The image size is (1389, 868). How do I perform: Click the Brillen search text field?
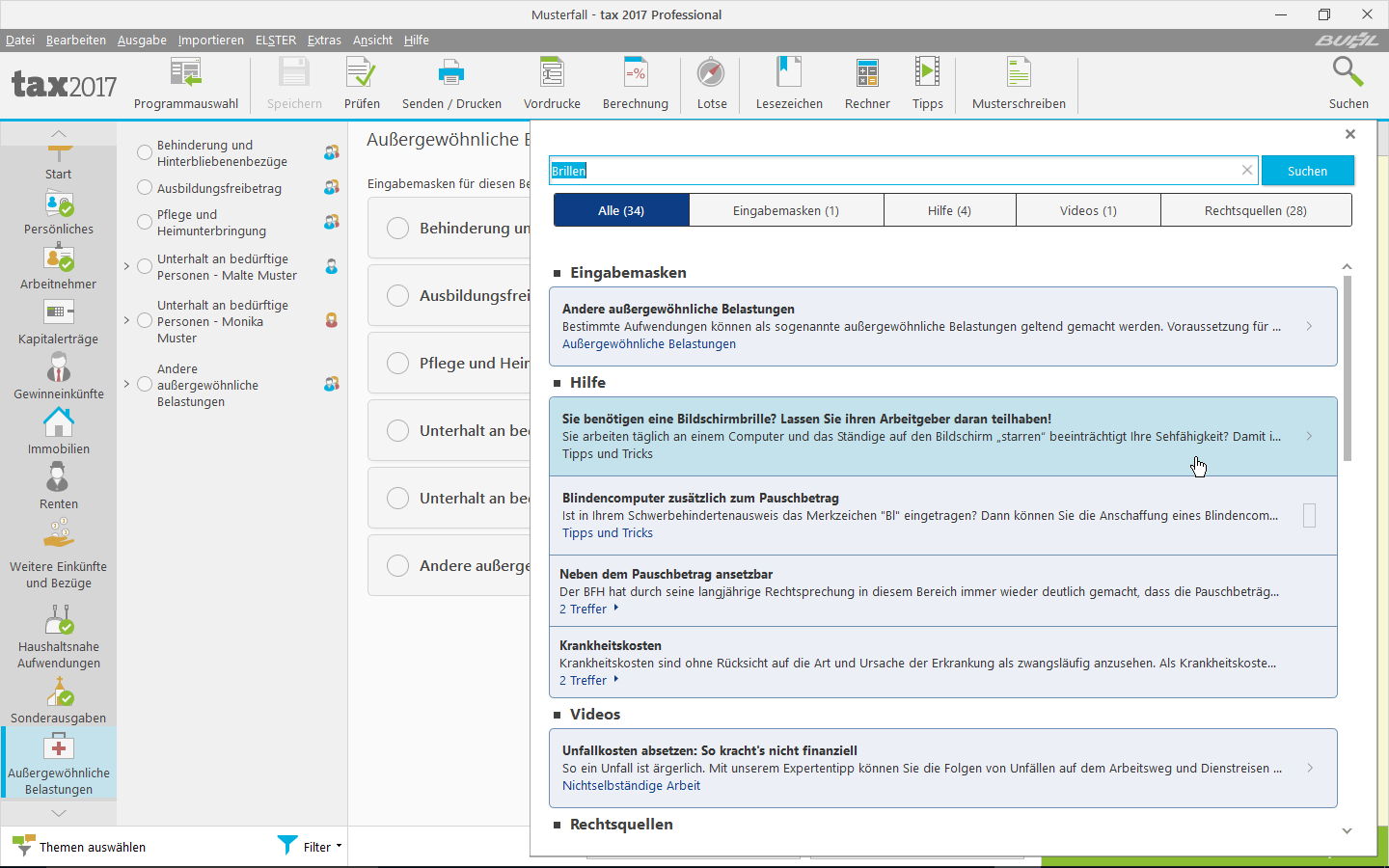(897, 171)
